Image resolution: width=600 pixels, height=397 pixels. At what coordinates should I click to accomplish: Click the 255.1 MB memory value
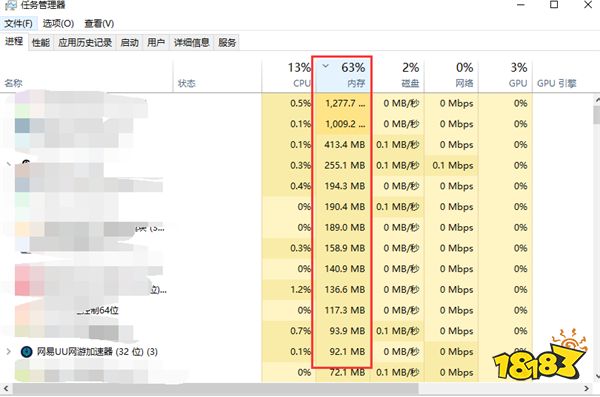click(345, 165)
